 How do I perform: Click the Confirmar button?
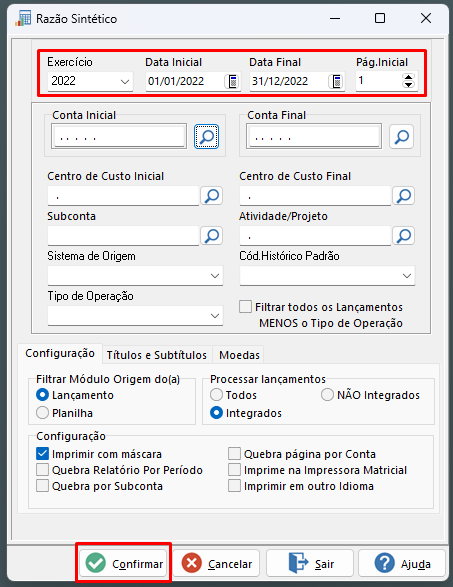click(124, 563)
